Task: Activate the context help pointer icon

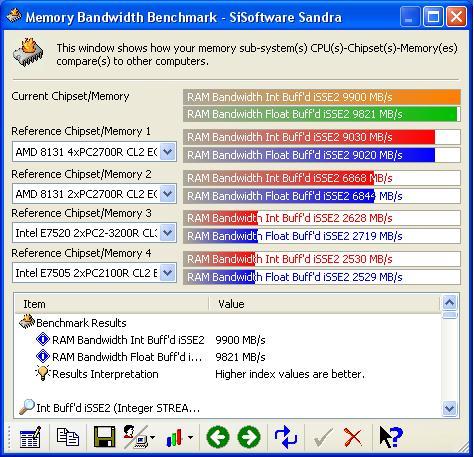Action: click(391, 437)
